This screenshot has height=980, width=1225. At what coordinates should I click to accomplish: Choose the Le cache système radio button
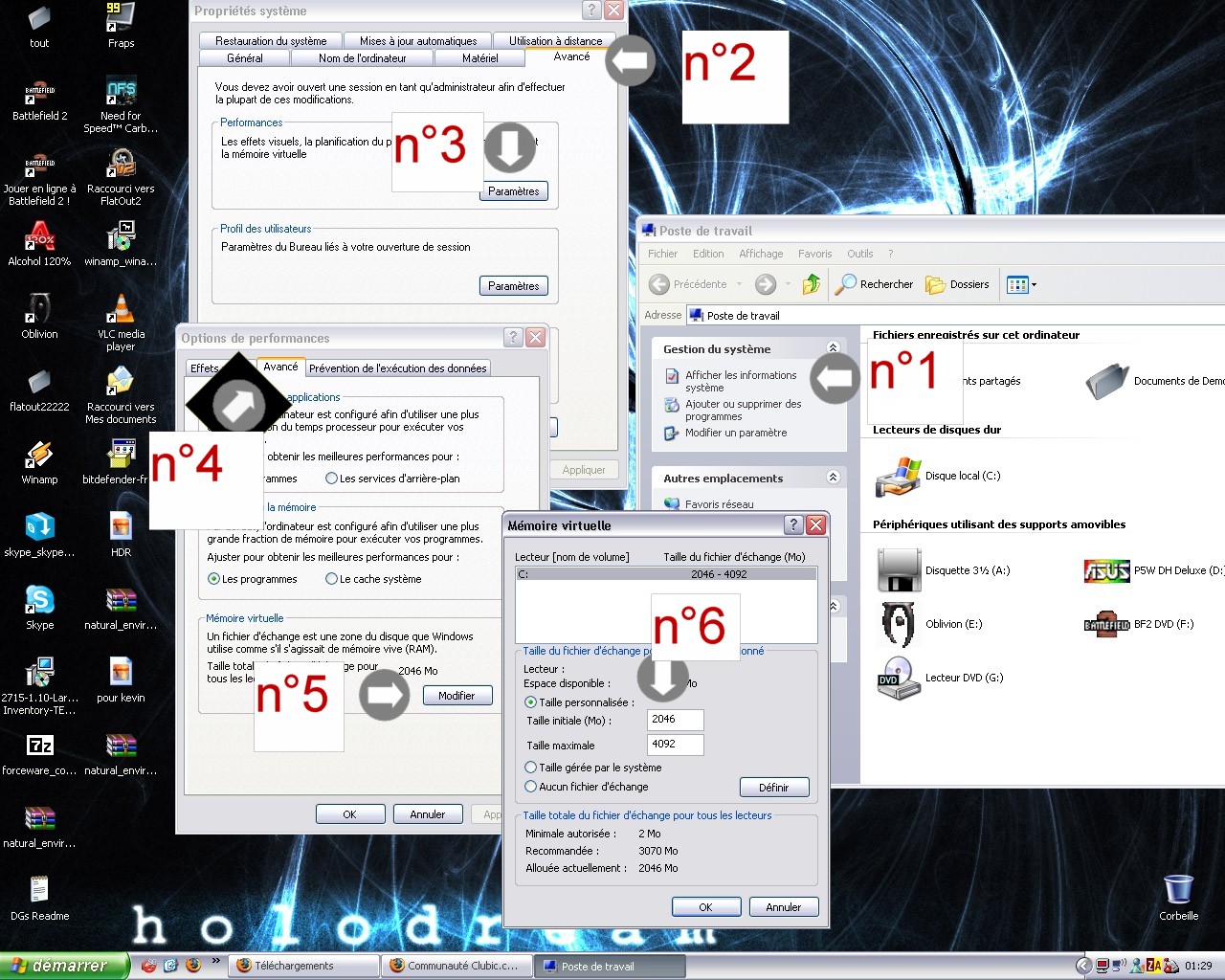[332, 579]
